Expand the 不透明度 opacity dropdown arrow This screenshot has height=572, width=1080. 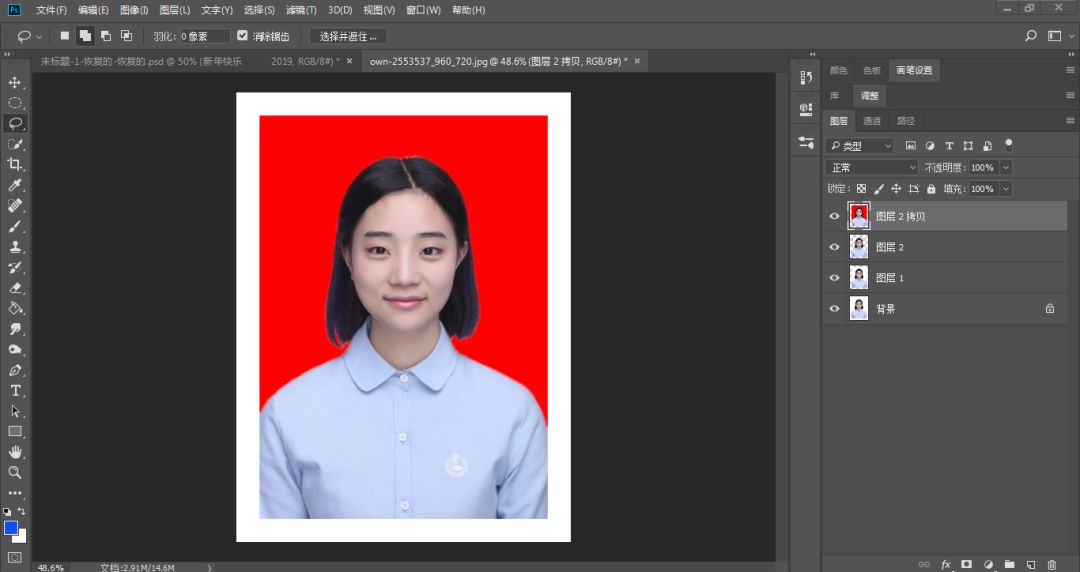pyautogui.click(x=1006, y=168)
